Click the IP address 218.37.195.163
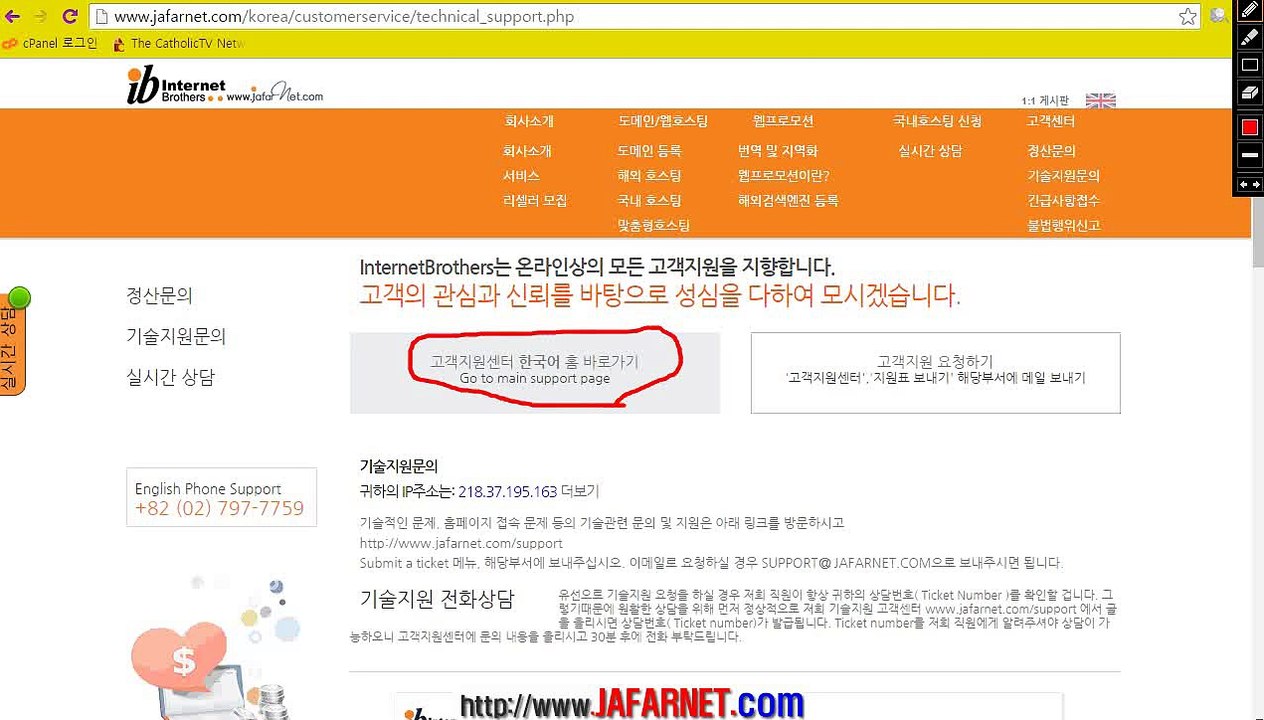The height and width of the screenshot is (720, 1264). coord(507,492)
